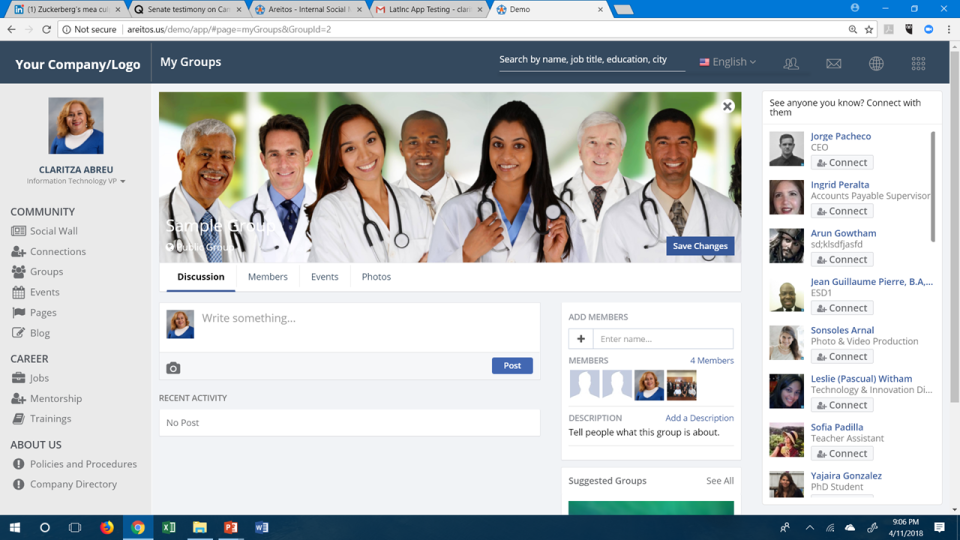Click Save Changes on cover photo

[700, 246]
